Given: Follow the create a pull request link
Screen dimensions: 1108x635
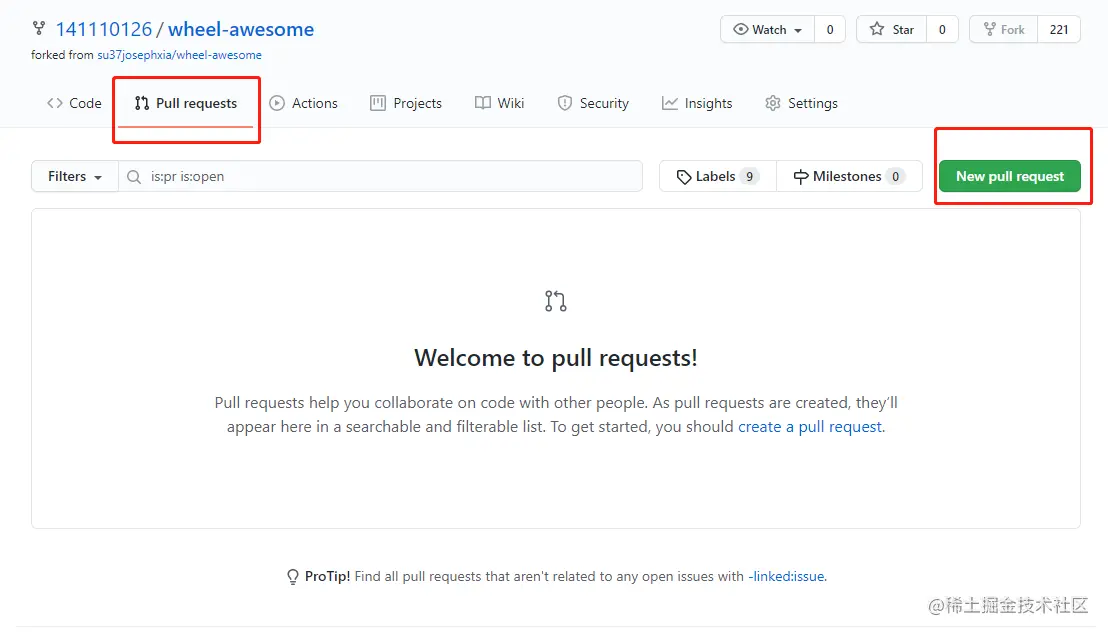Looking at the screenshot, I should point(810,427).
